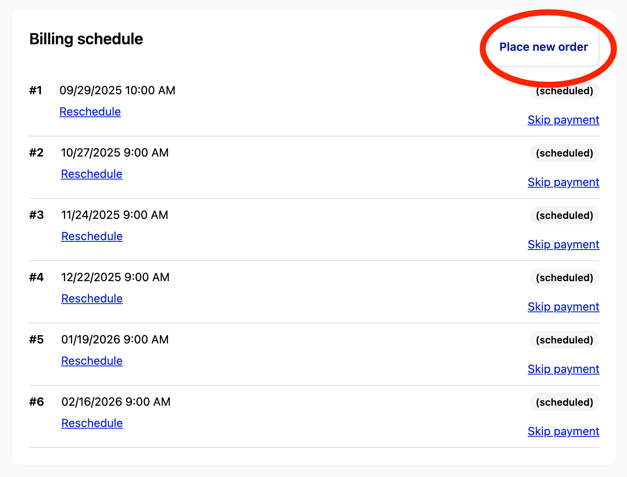Image resolution: width=627 pixels, height=477 pixels.
Task: Skip payment for billing #4
Action: pos(563,307)
